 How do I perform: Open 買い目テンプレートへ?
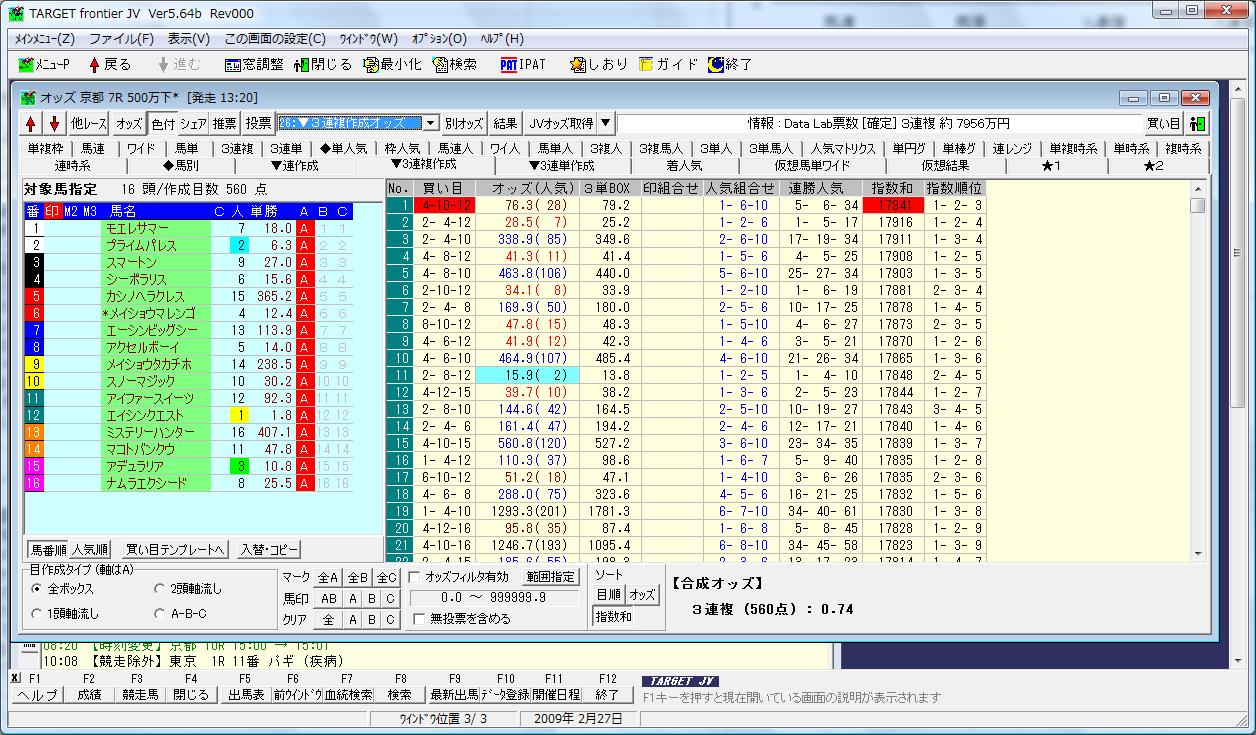[x=176, y=549]
